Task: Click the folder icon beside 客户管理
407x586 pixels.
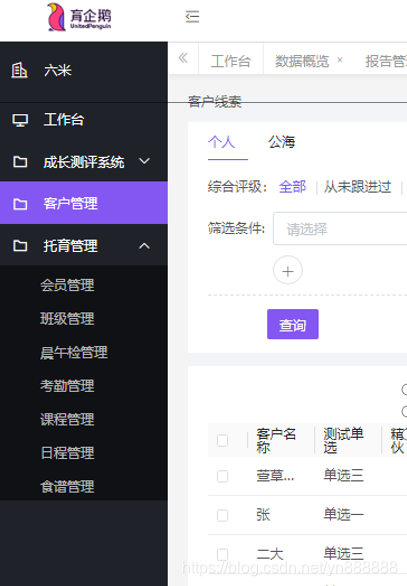Action: 20,204
